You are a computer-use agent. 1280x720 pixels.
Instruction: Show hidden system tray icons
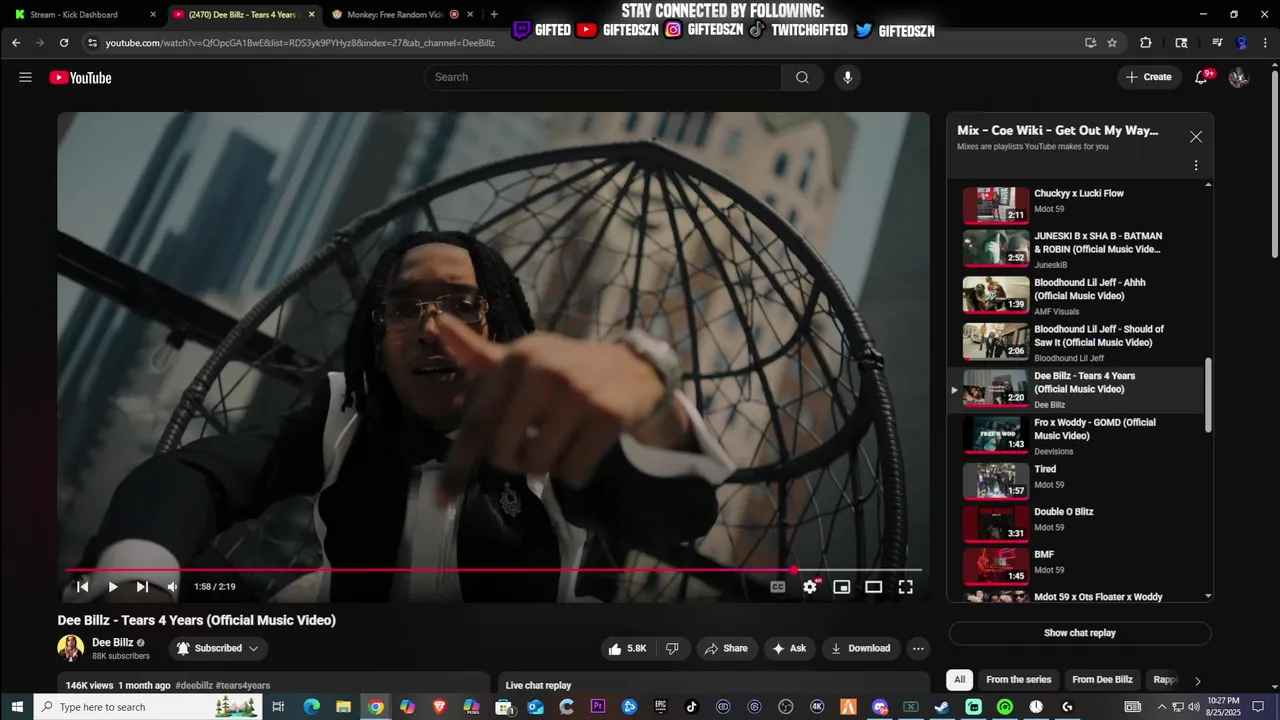[1162, 707]
